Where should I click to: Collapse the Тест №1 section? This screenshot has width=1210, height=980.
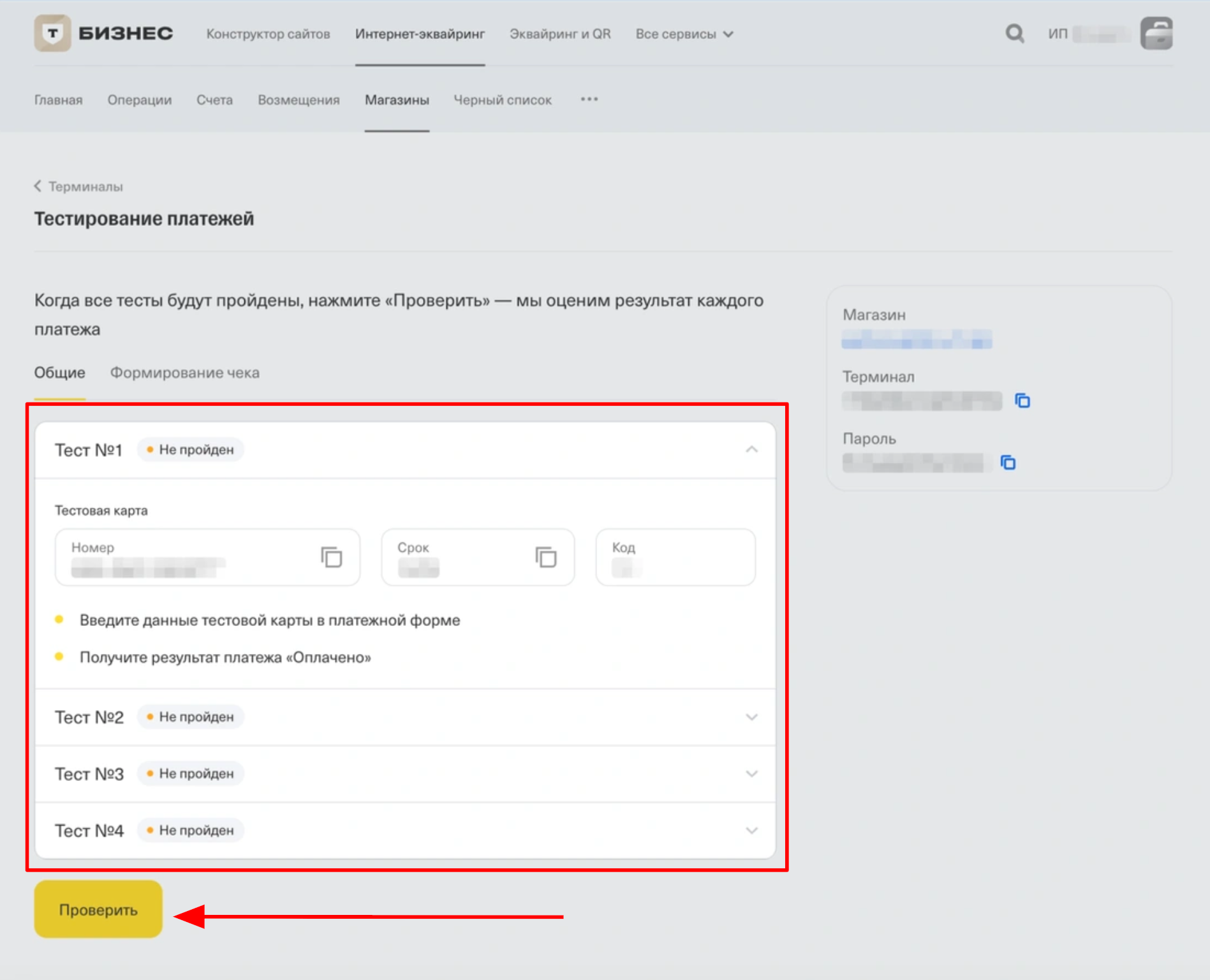(751, 450)
